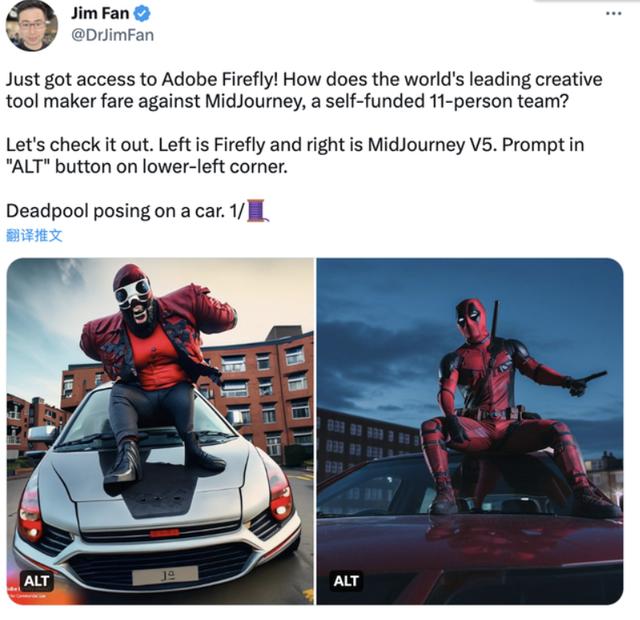Click the 翻译推文 translate tweet link
The height and width of the screenshot is (620, 640).
click(34, 236)
